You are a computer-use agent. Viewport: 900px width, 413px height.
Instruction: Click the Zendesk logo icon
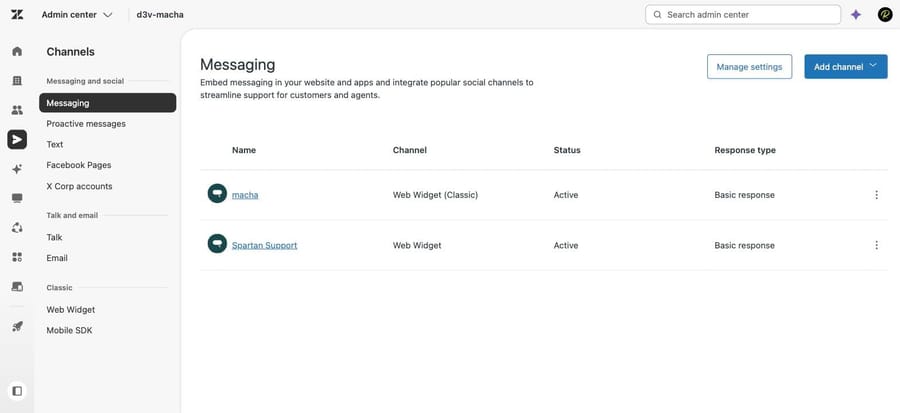(x=17, y=14)
